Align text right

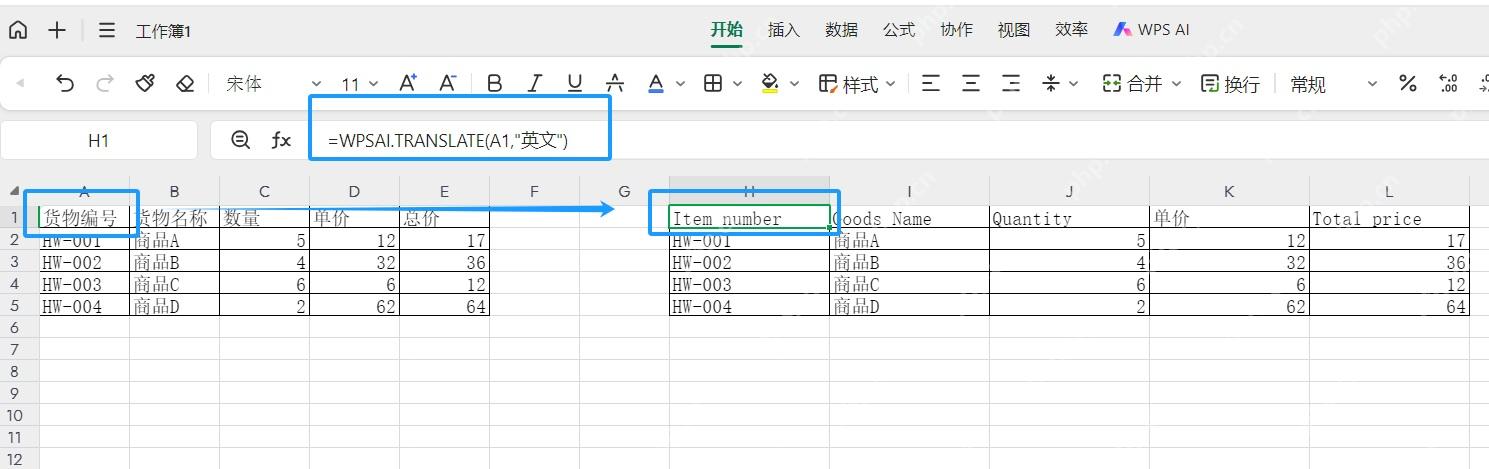pos(1011,84)
